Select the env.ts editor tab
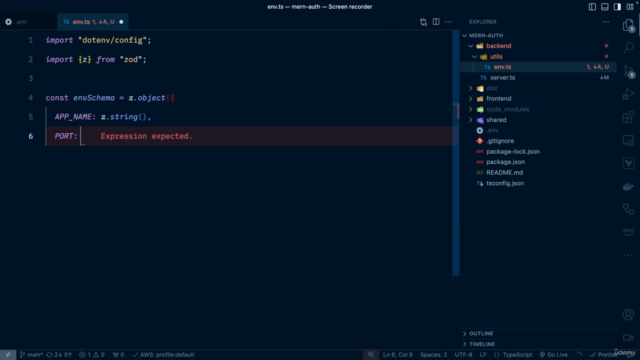 tap(93, 22)
